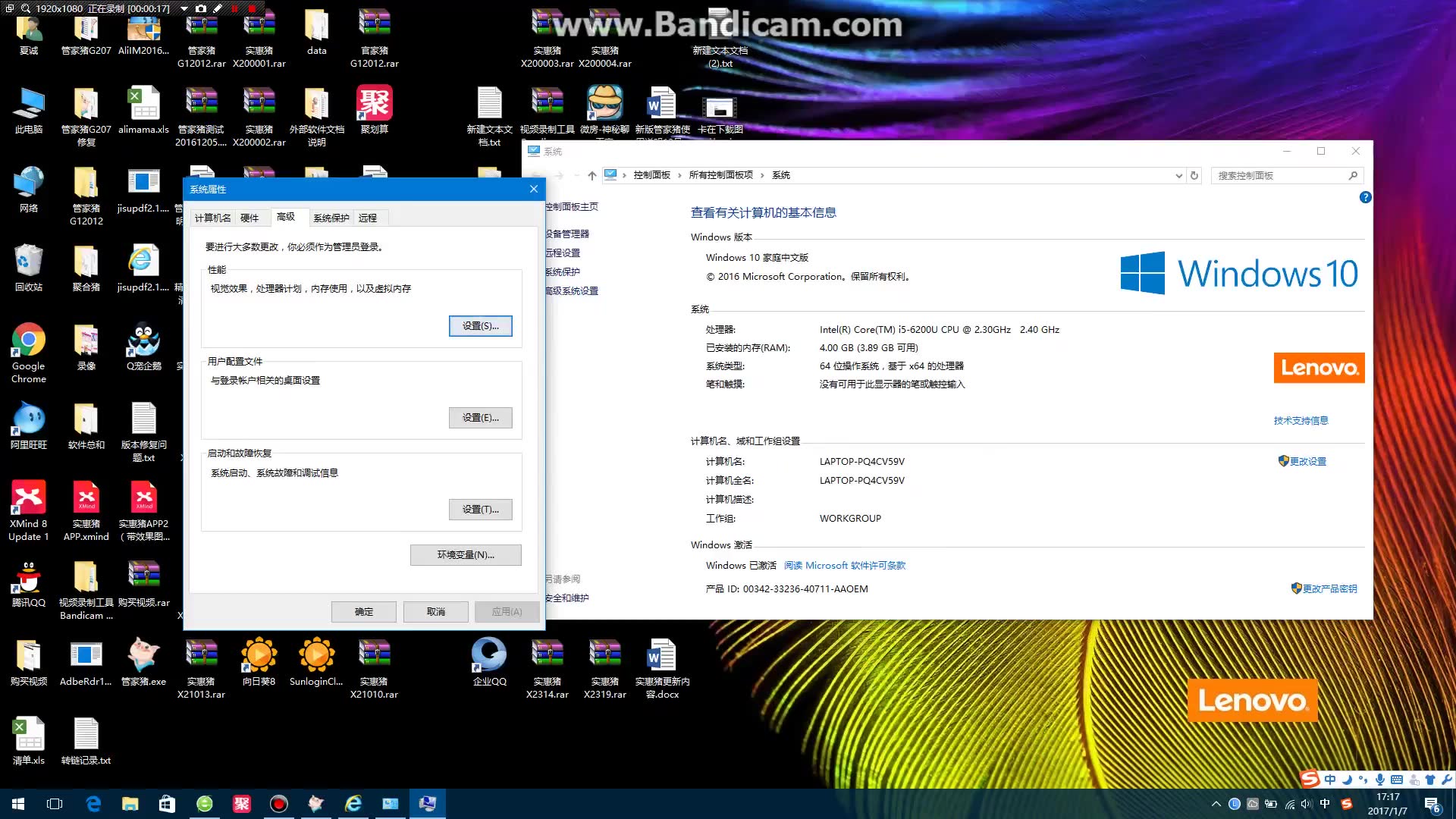Screen dimensions: 1456x819
Task: Confirm dialog with 确定 button
Action: coord(364,612)
